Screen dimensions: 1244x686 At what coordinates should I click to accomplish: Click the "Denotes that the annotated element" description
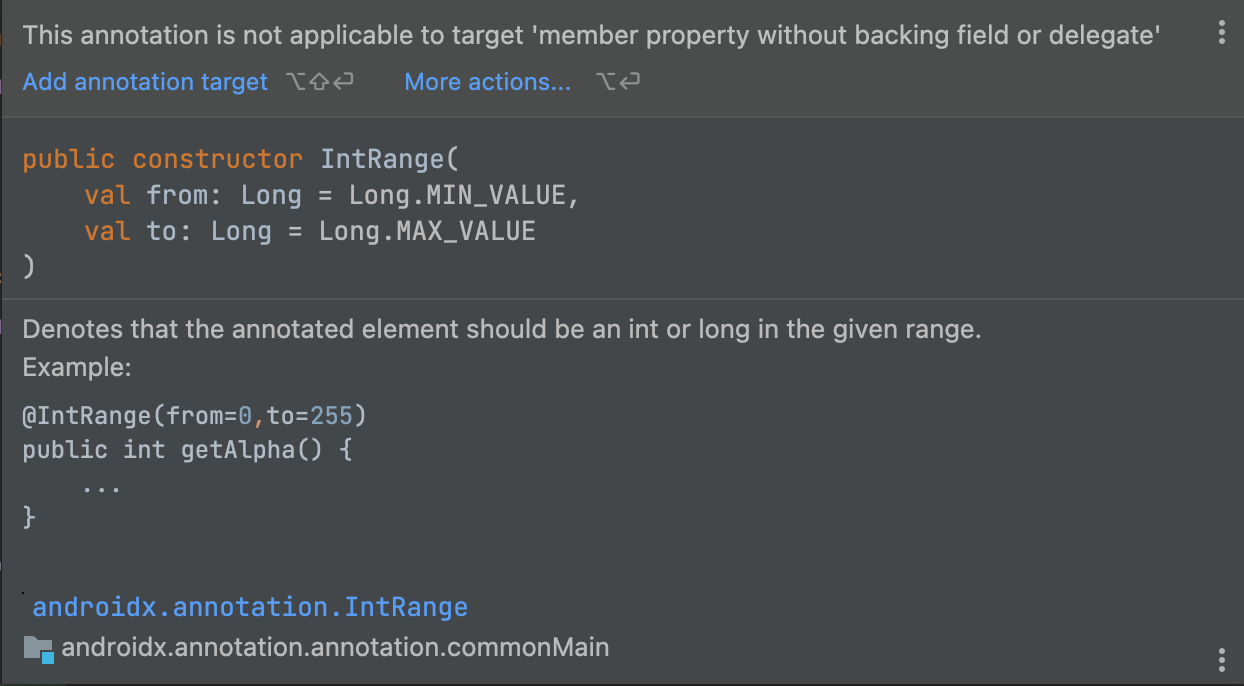501,329
